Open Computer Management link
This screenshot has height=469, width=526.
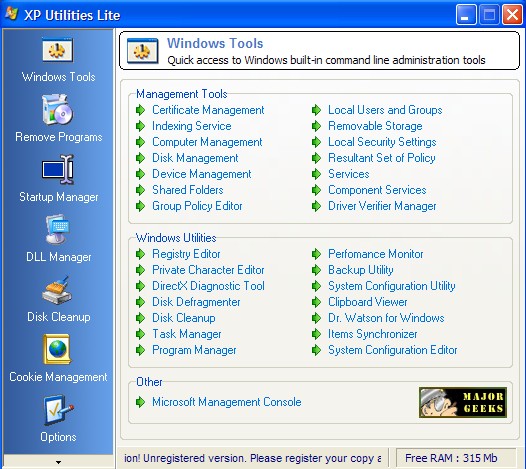click(x=207, y=142)
